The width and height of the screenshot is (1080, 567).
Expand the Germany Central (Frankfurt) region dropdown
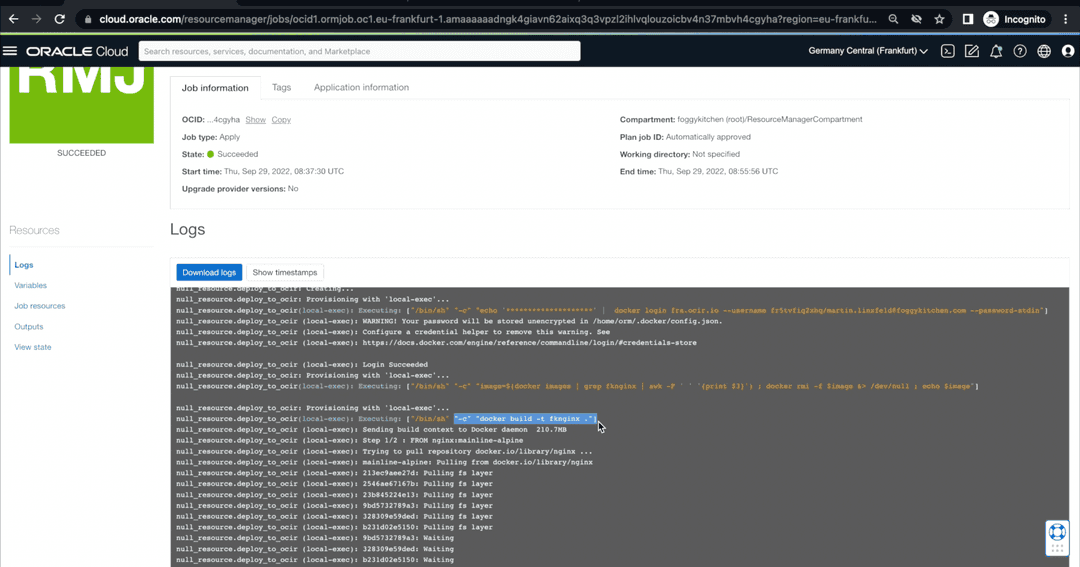868,51
